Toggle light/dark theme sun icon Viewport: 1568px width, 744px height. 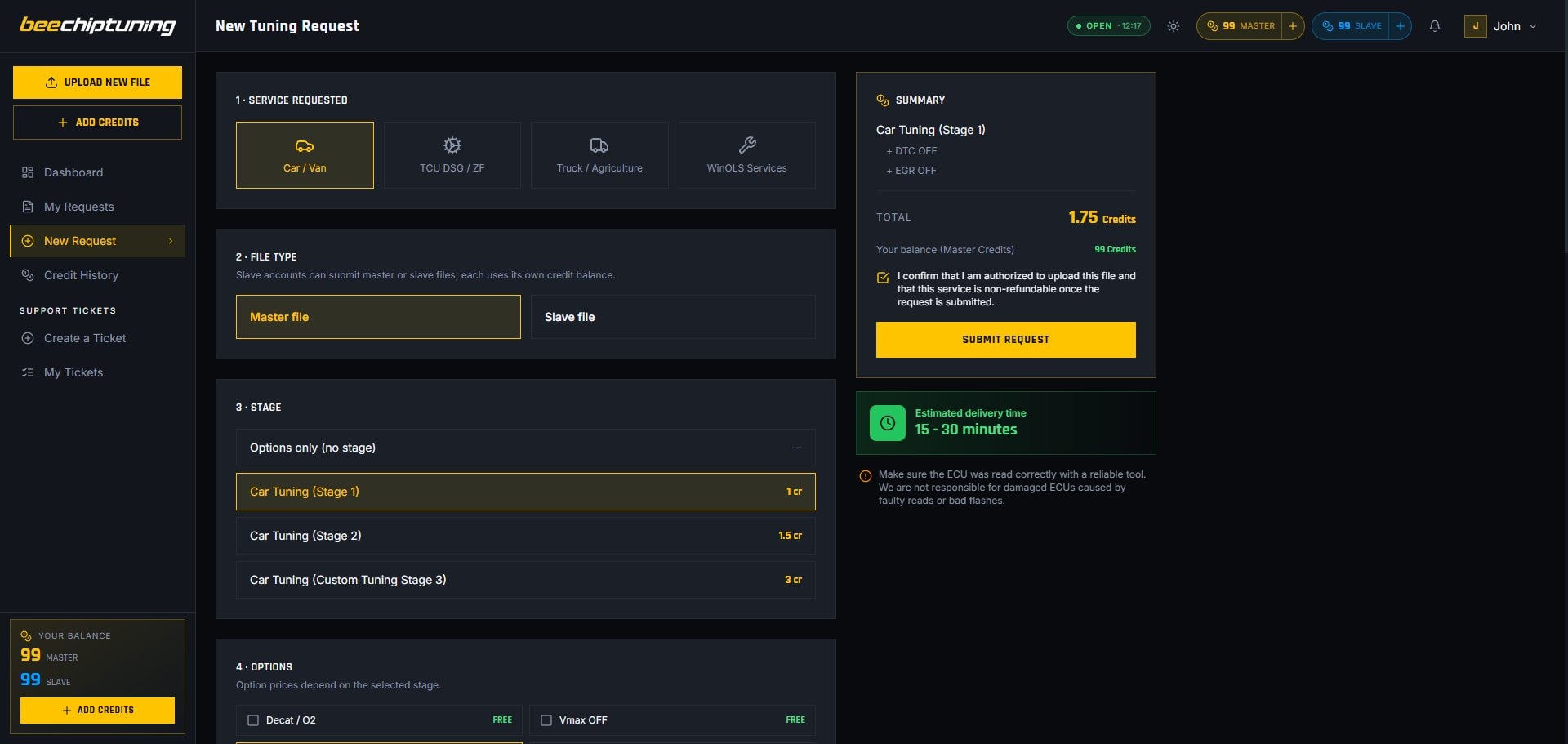[1174, 26]
